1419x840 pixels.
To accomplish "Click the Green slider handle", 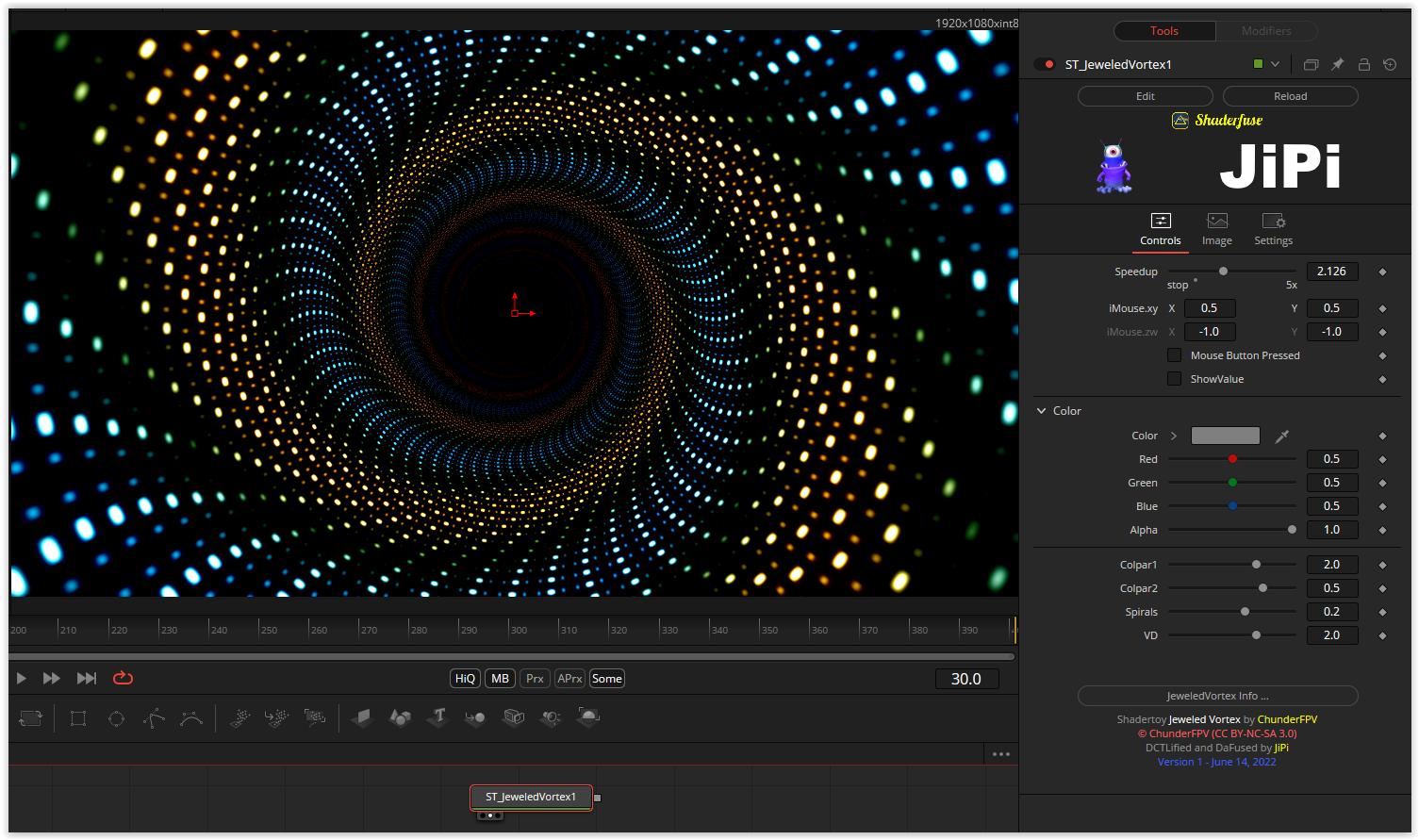I will pos(1232,483).
